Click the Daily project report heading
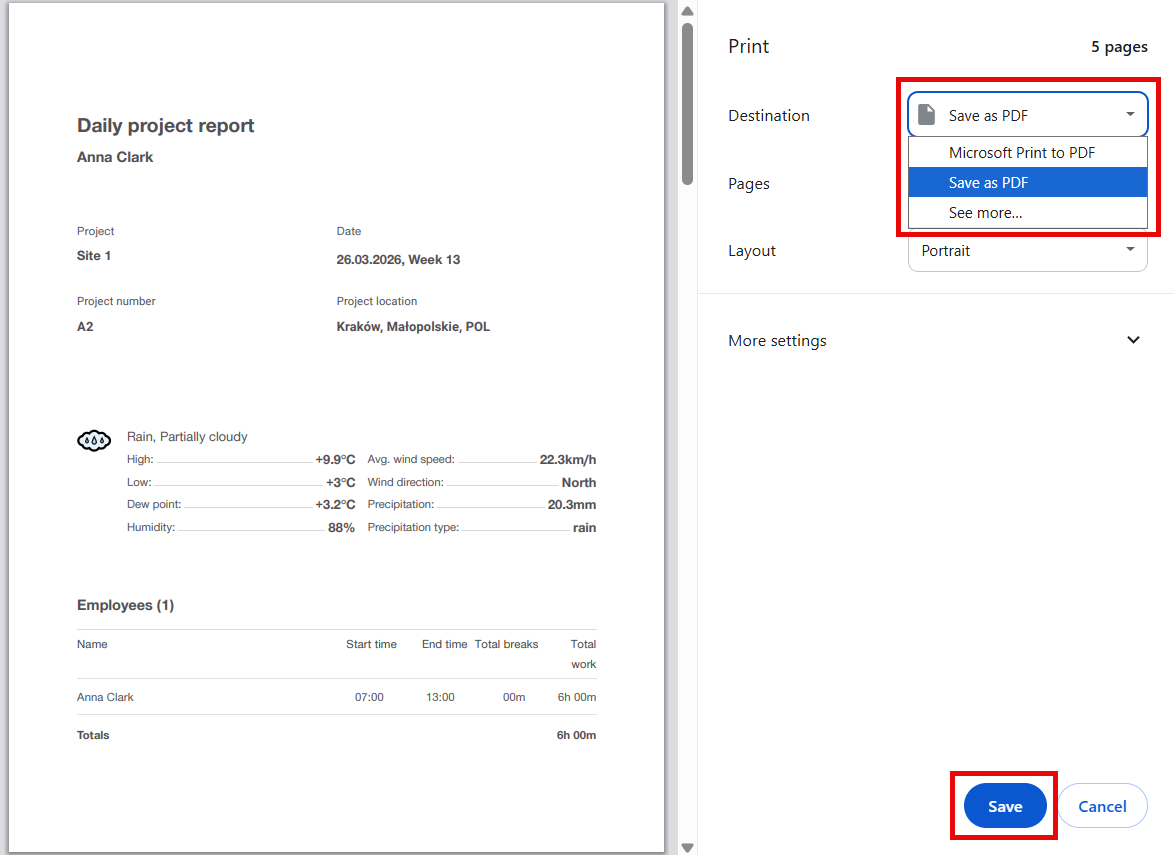The image size is (1174, 855). (166, 126)
